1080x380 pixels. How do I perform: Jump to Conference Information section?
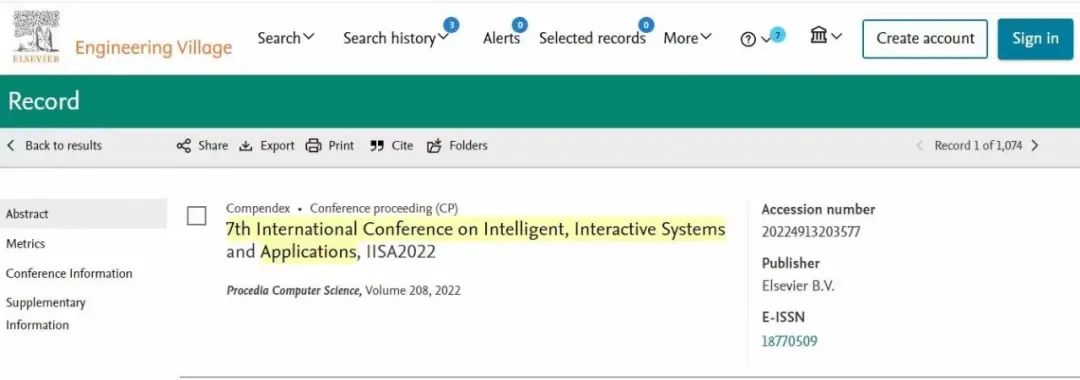69,273
